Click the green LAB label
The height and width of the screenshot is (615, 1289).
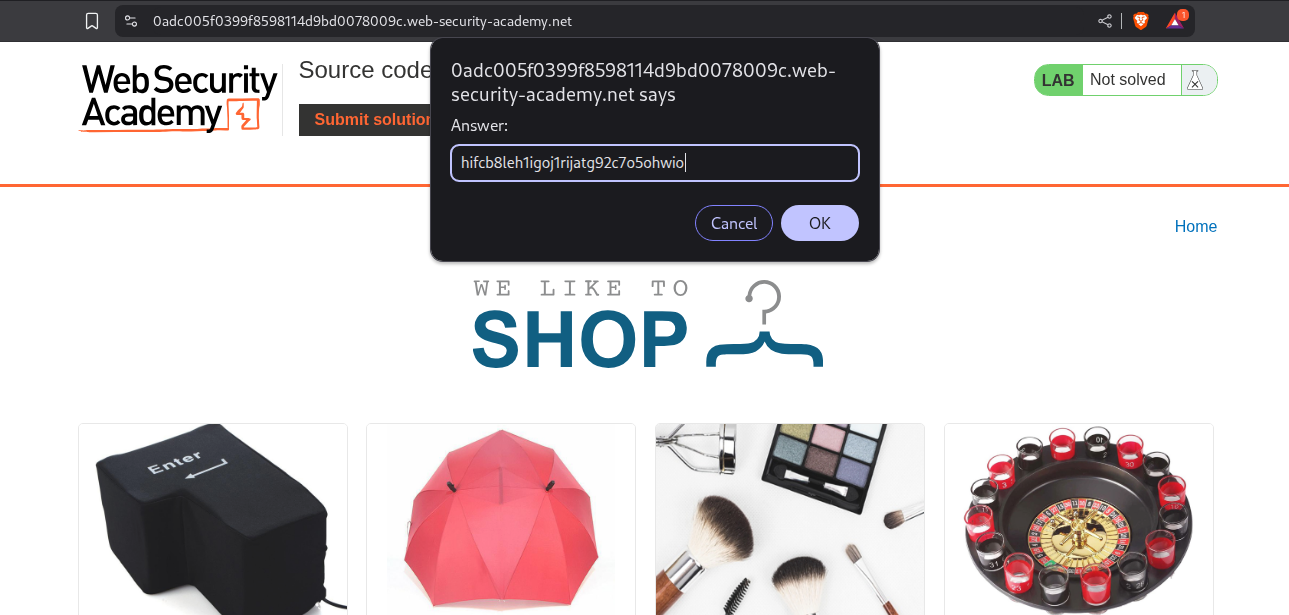tap(1058, 80)
